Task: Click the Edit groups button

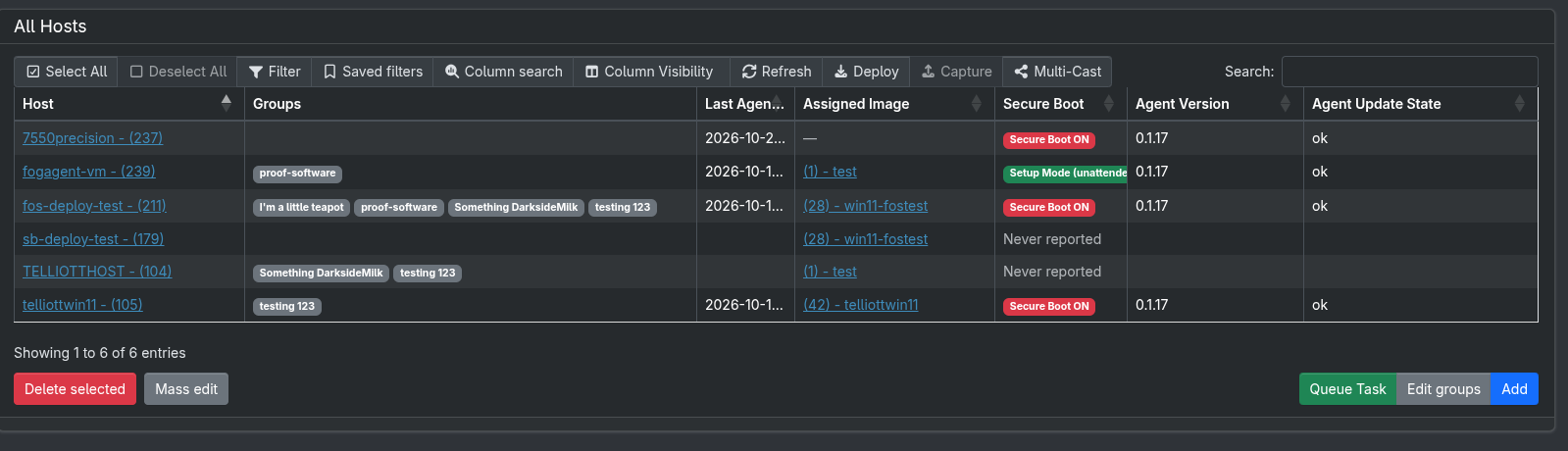Action: click(x=1443, y=389)
